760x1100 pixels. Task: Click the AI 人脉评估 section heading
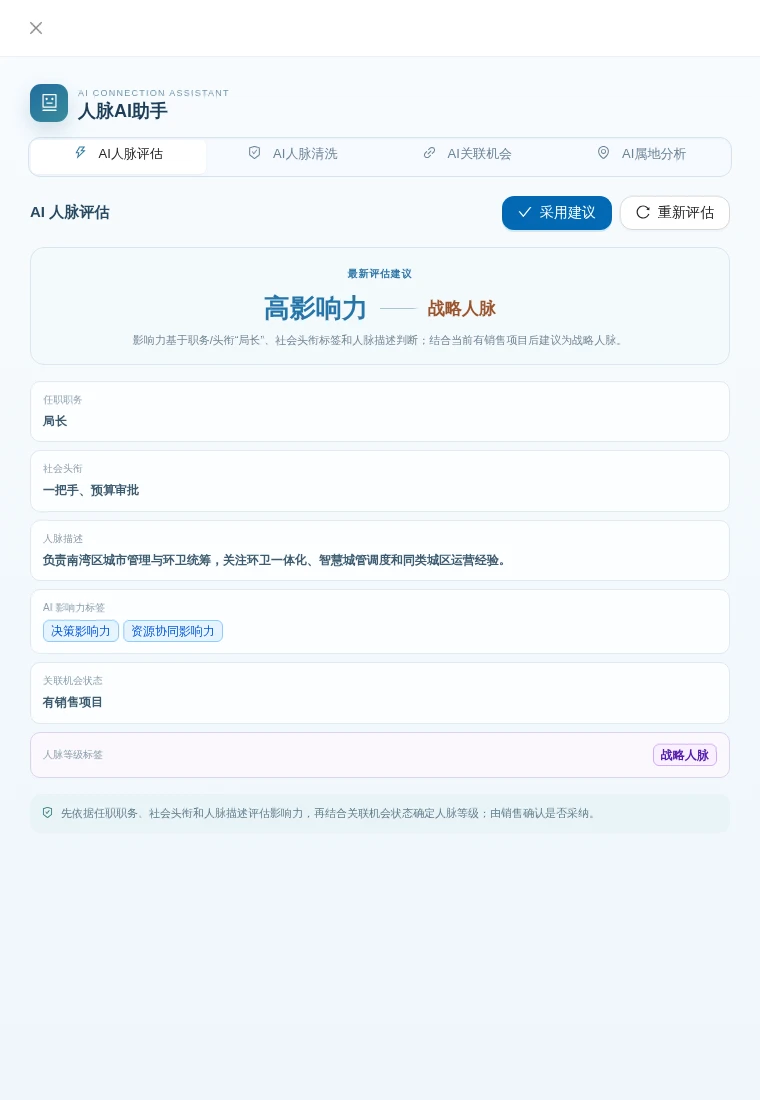69,213
